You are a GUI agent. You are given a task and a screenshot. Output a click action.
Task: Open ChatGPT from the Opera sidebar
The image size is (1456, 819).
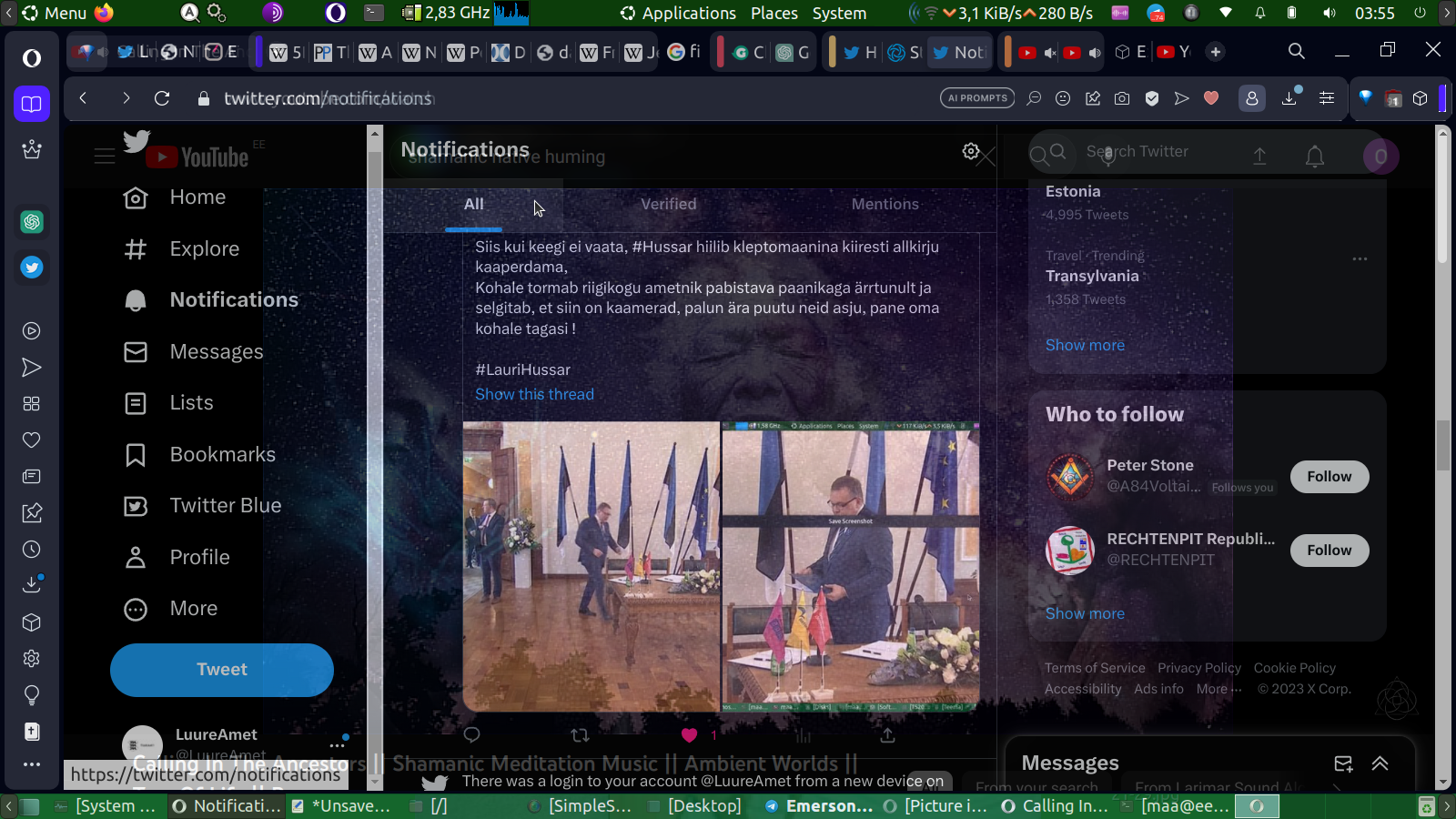[x=32, y=221]
